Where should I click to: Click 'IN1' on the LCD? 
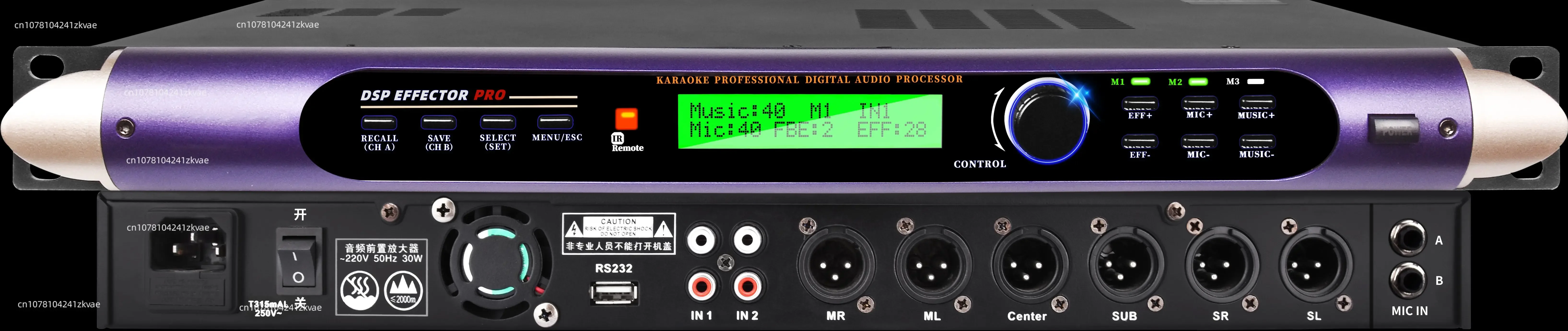tap(874, 110)
